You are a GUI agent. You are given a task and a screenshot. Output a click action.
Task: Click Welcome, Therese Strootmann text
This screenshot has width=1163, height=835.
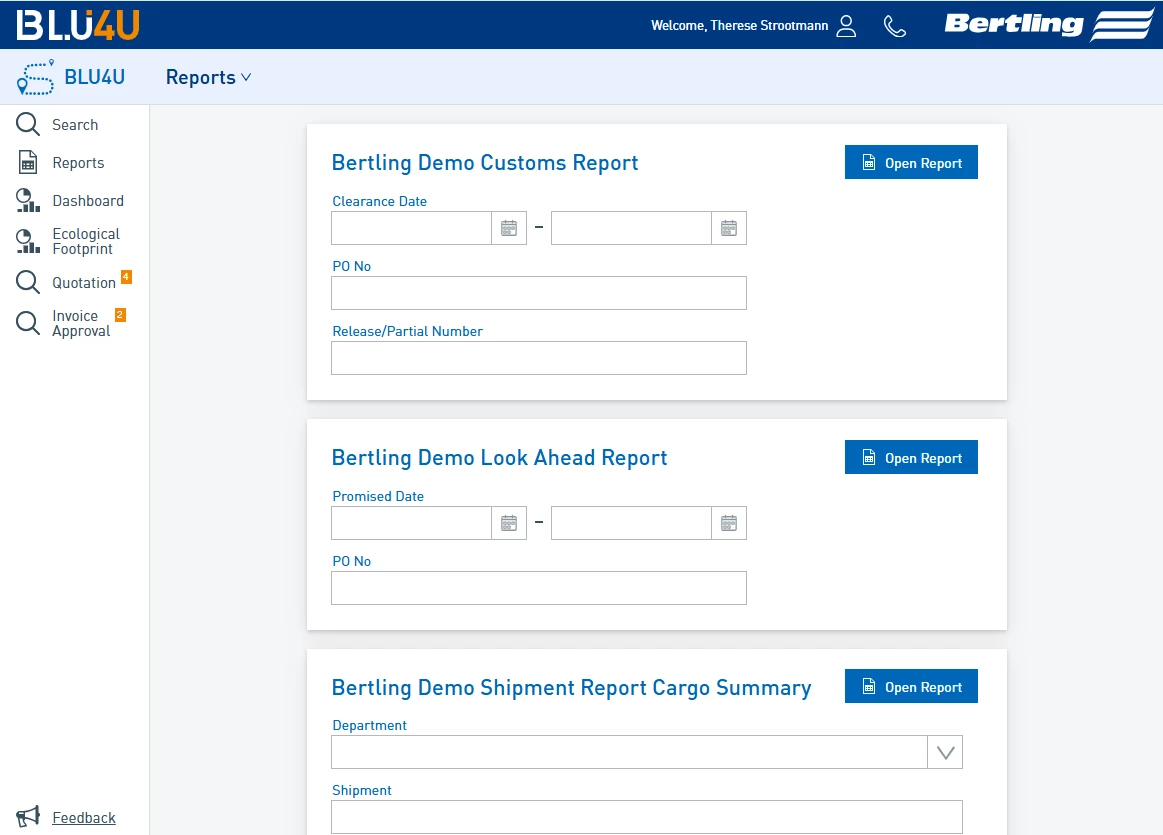[x=739, y=26]
